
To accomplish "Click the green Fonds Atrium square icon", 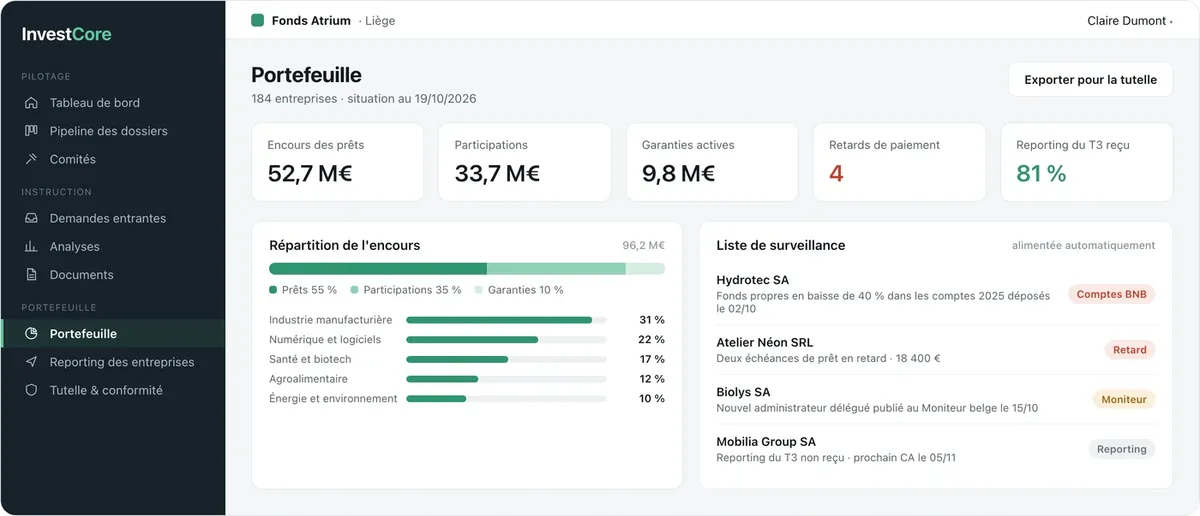I will [258, 20].
